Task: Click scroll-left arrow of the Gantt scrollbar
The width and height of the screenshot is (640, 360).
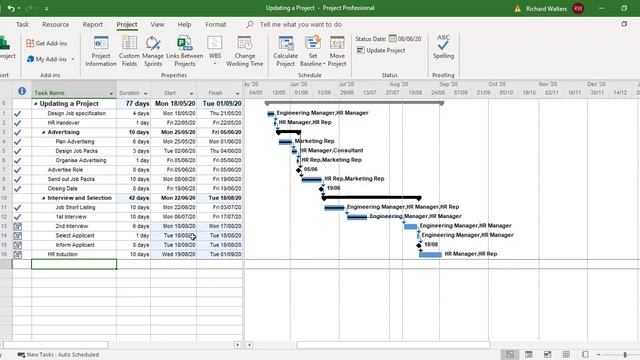Action: (x=249, y=345)
